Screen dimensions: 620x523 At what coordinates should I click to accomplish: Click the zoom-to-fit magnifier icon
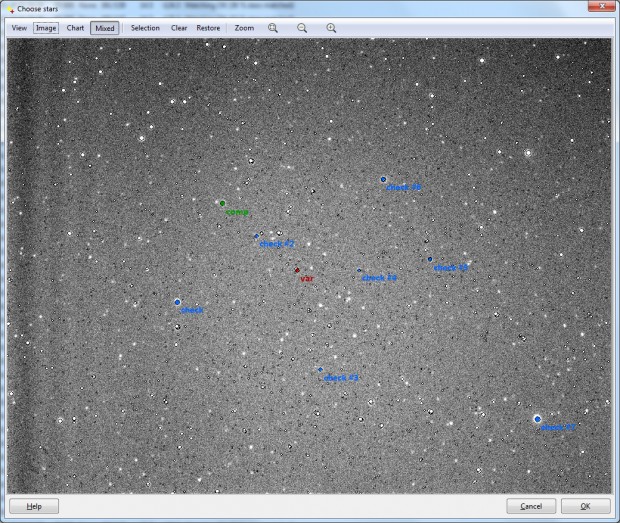(x=273, y=28)
